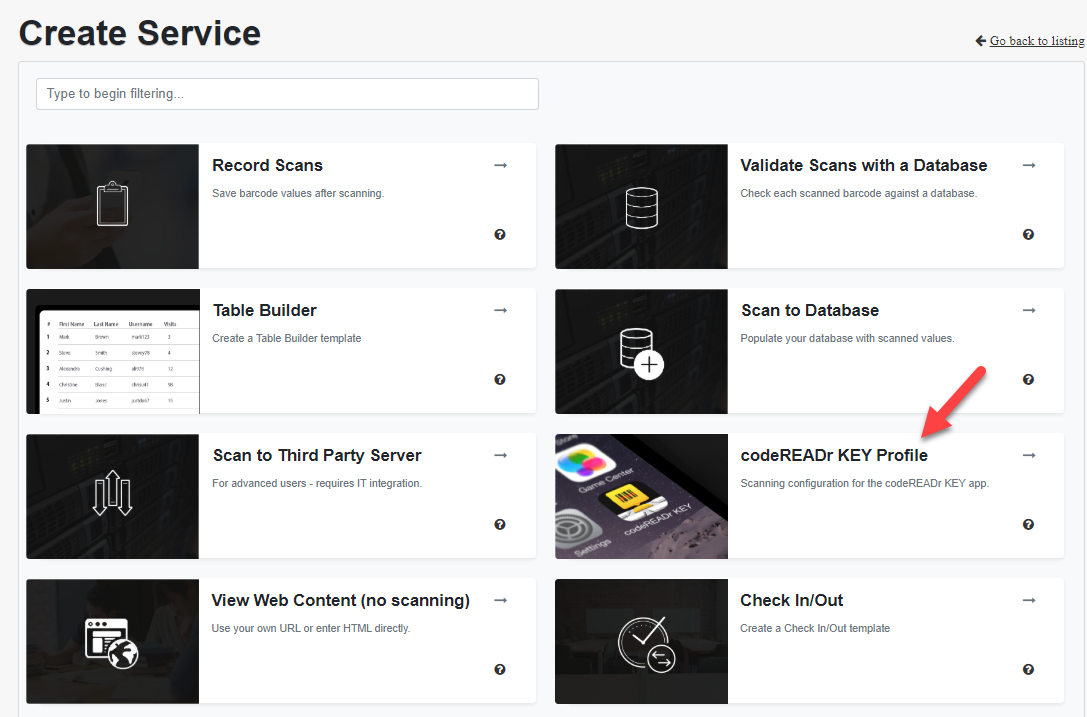Select the Scan to Database title
Viewport: 1087px width, 717px height.
810,310
